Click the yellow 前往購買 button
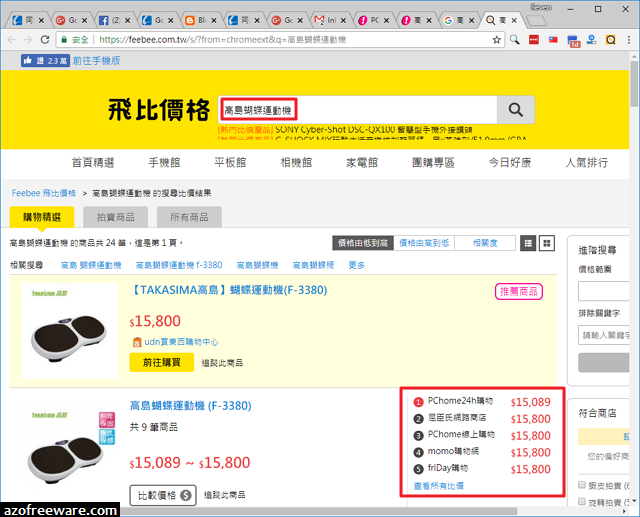 pyautogui.click(x=162, y=362)
